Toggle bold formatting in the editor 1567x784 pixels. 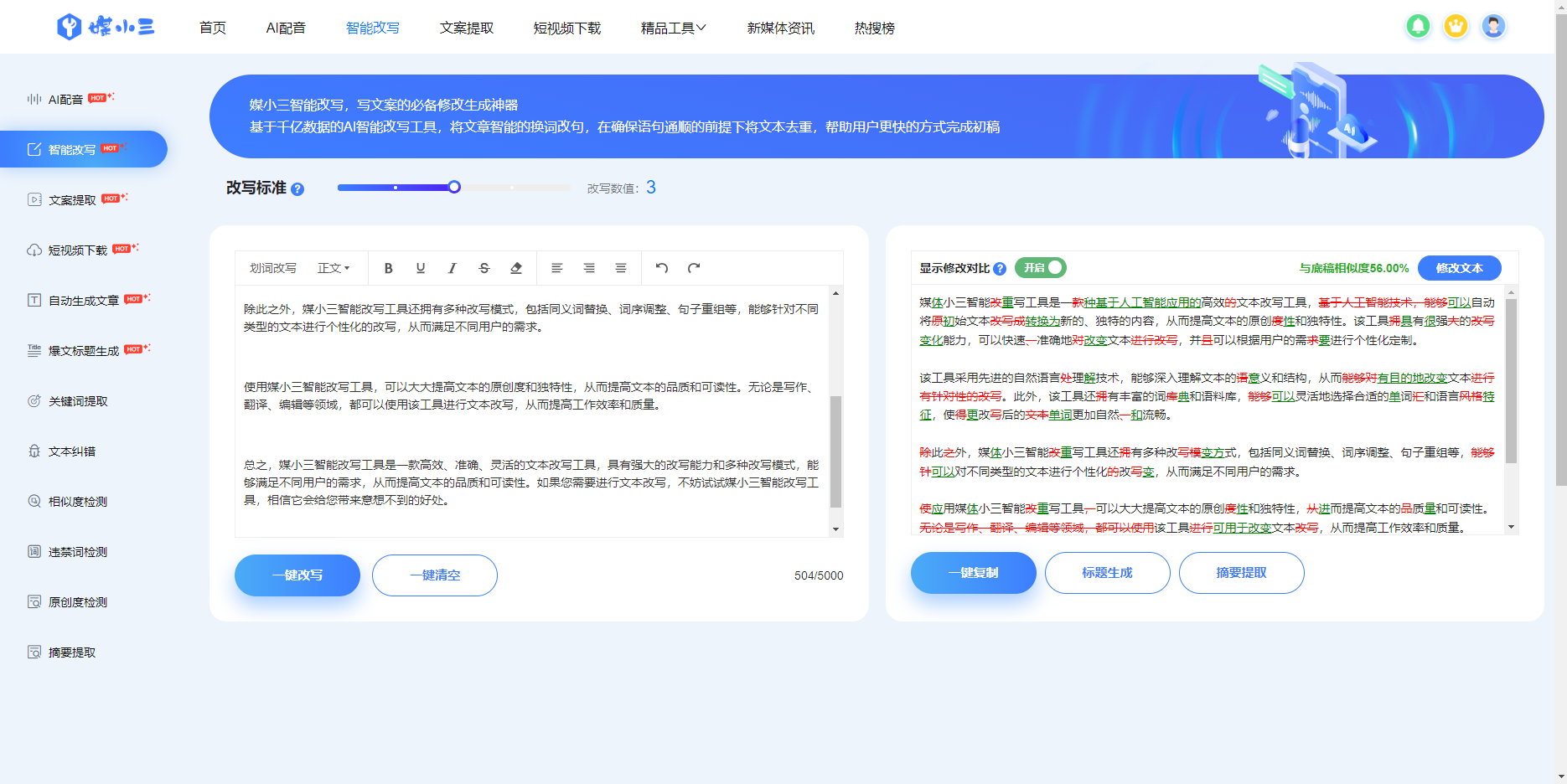tap(388, 268)
